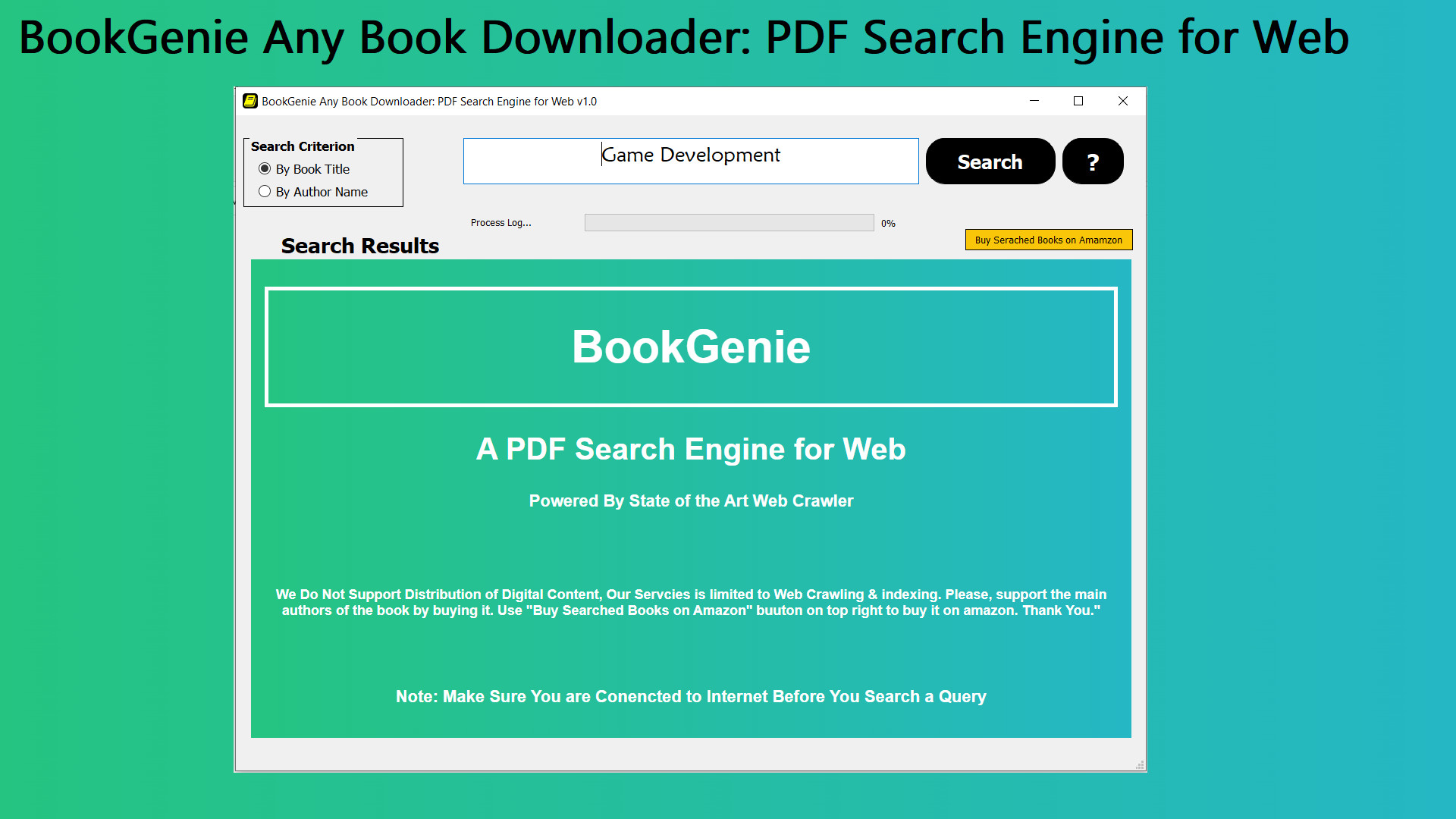Screen dimensions: 1456x819
Task: Click the digital content distribution disclaimer paragraph
Action: (x=691, y=602)
